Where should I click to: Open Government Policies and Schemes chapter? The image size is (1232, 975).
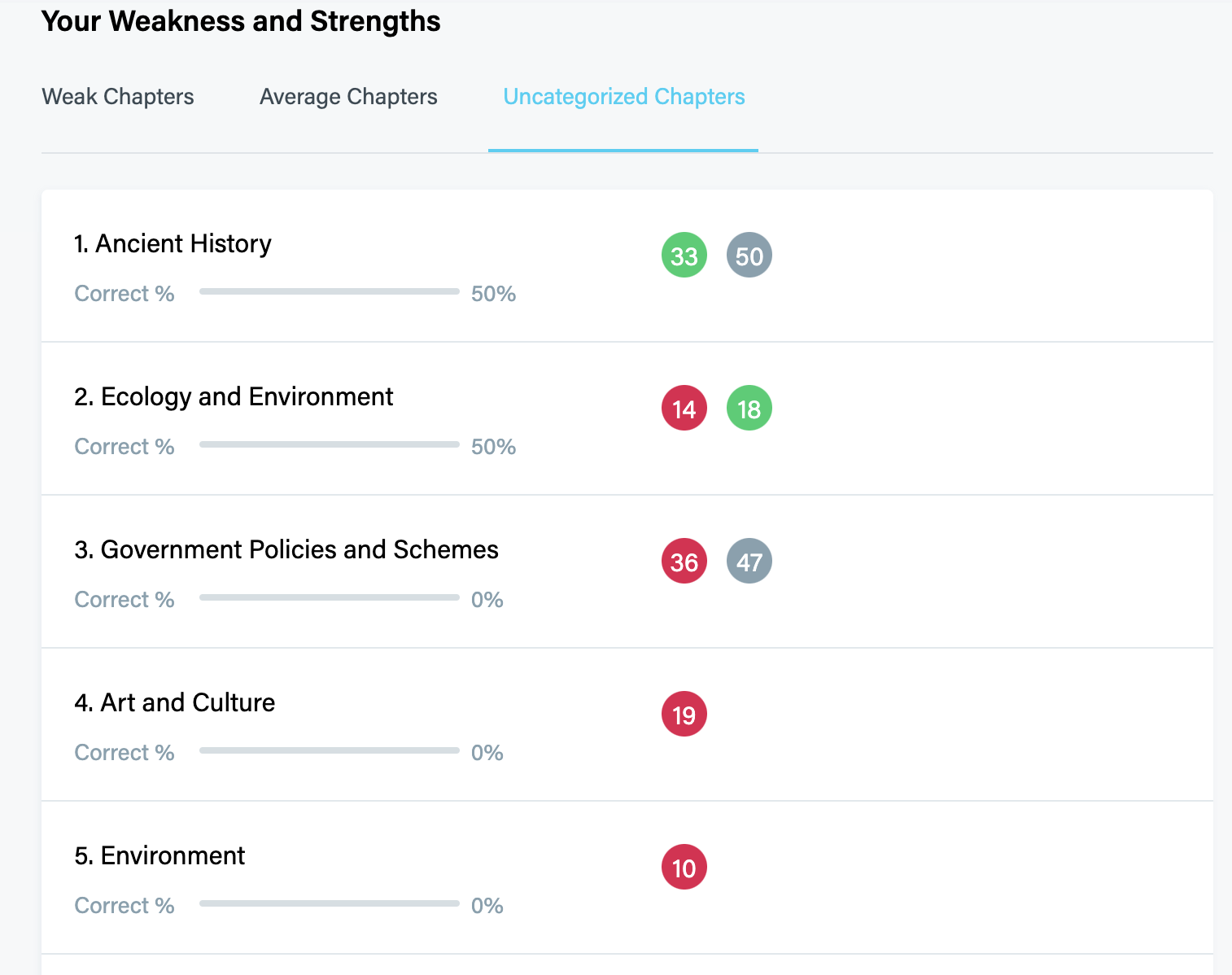tap(286, 549)
